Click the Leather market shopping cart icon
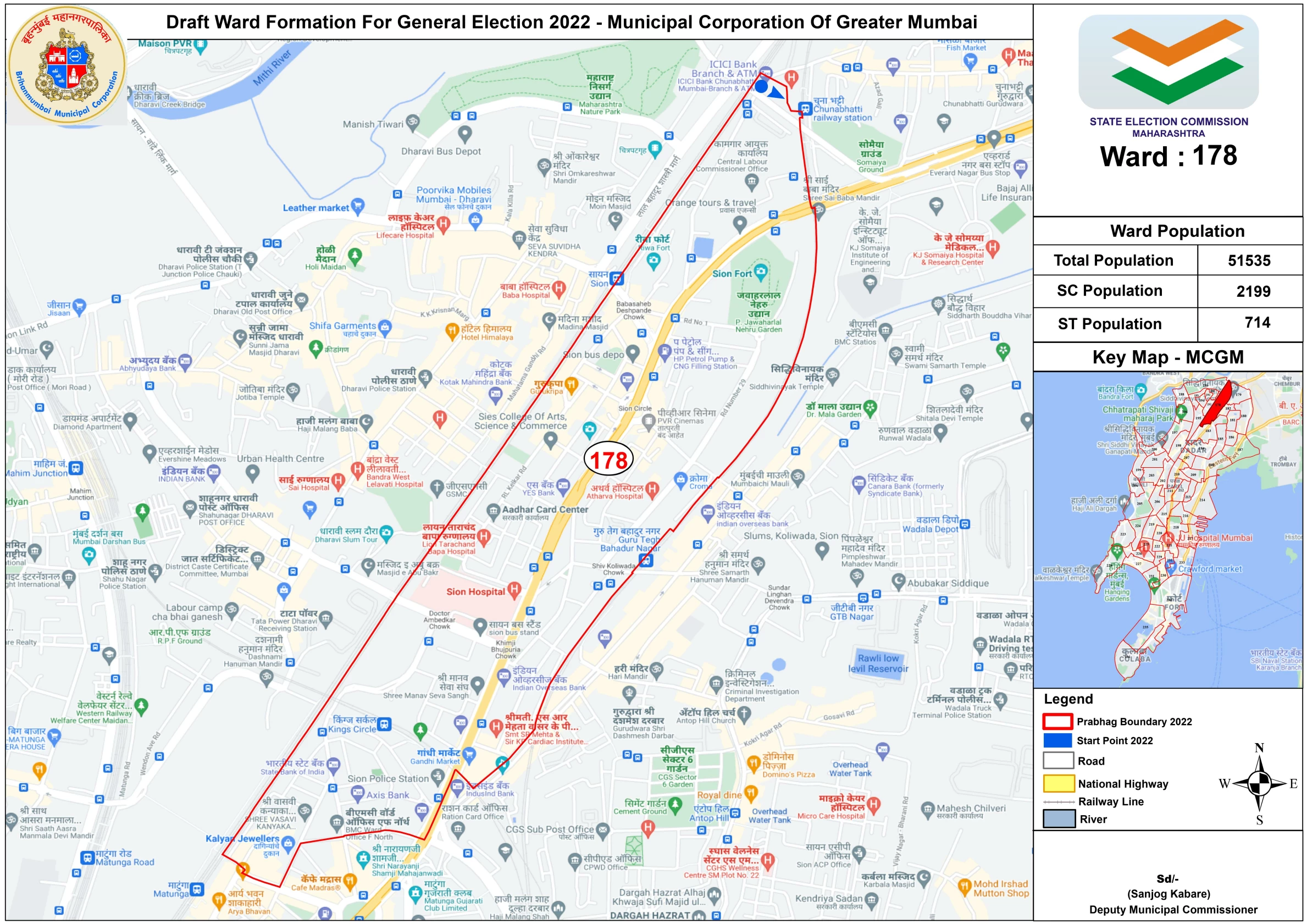 point(357,206)
